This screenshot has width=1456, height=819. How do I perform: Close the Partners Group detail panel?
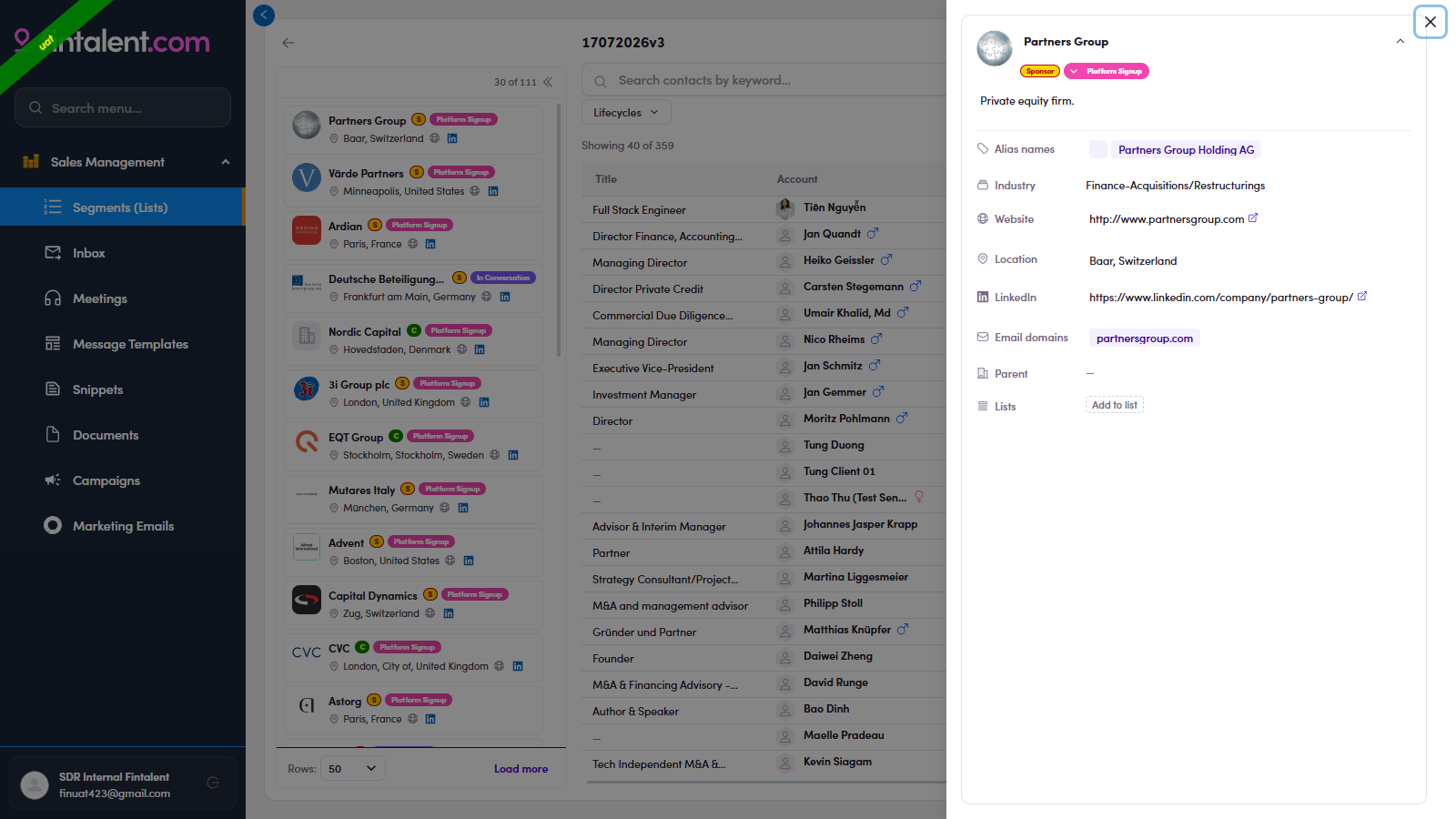1431,22
